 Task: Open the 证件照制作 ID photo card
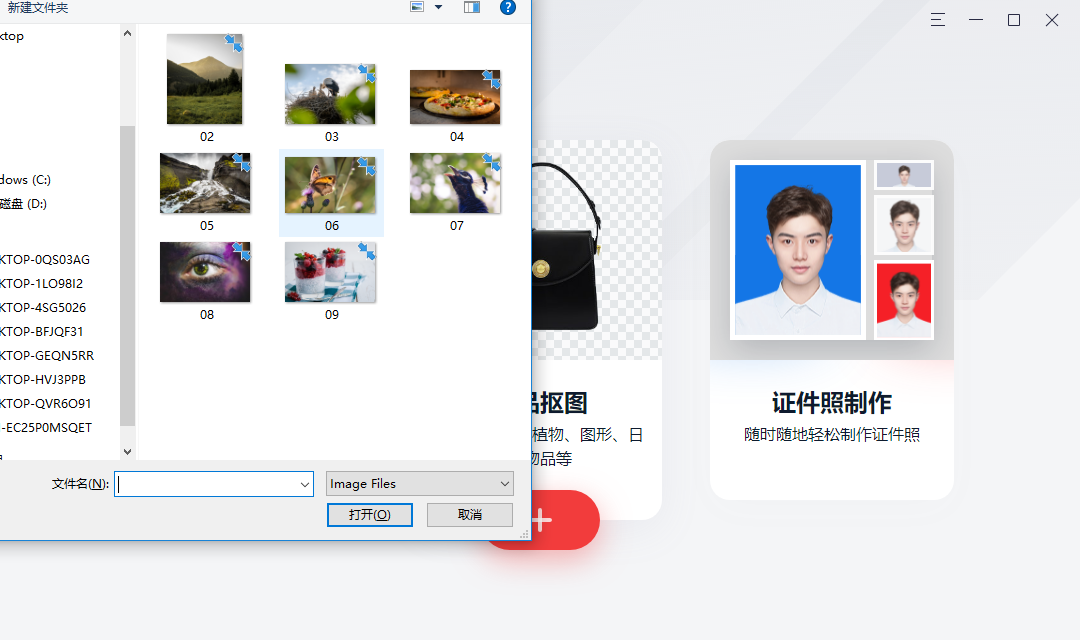(x=831, y=320)
